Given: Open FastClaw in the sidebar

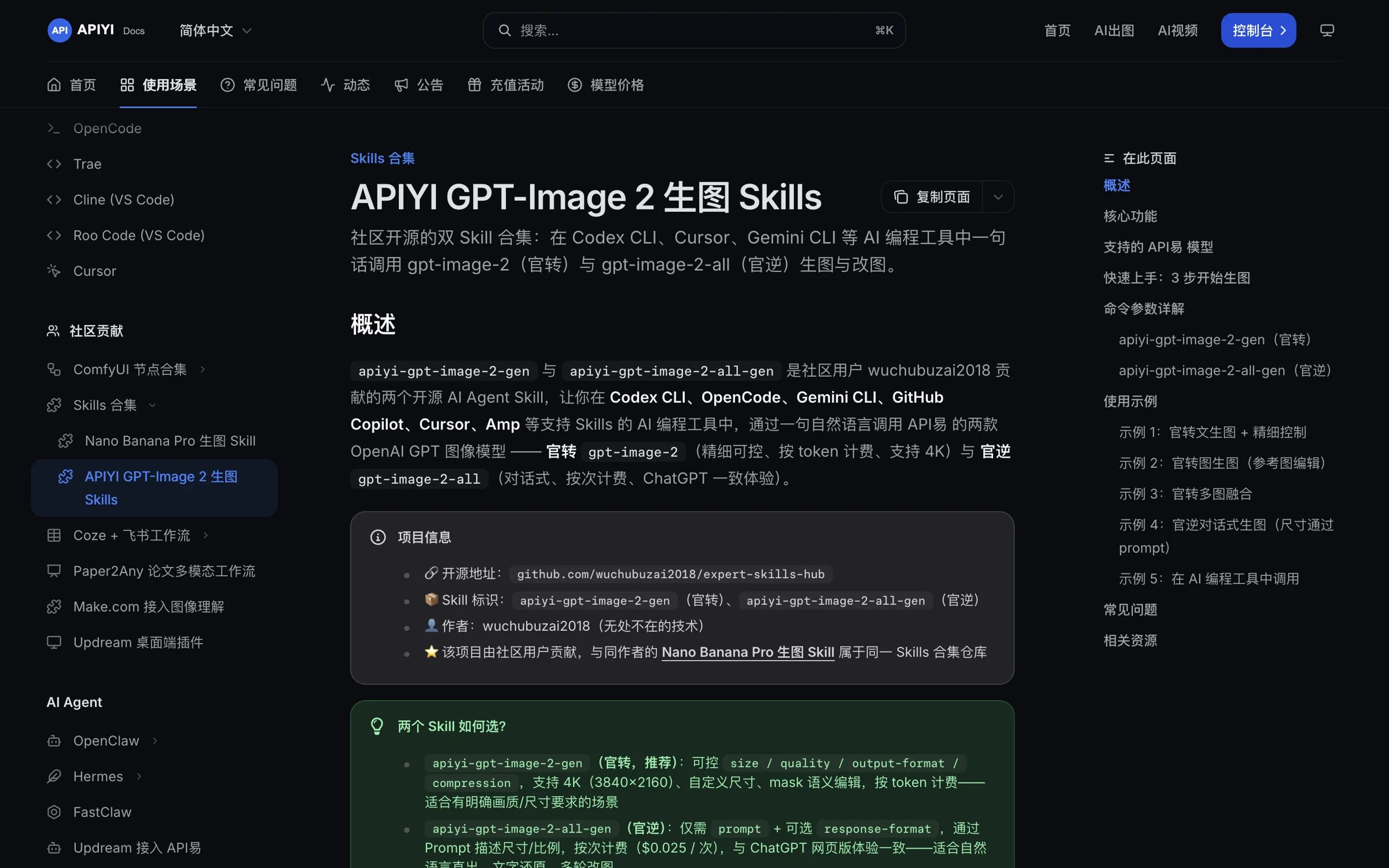Looking at the screenshot, I should pos(154,812).
